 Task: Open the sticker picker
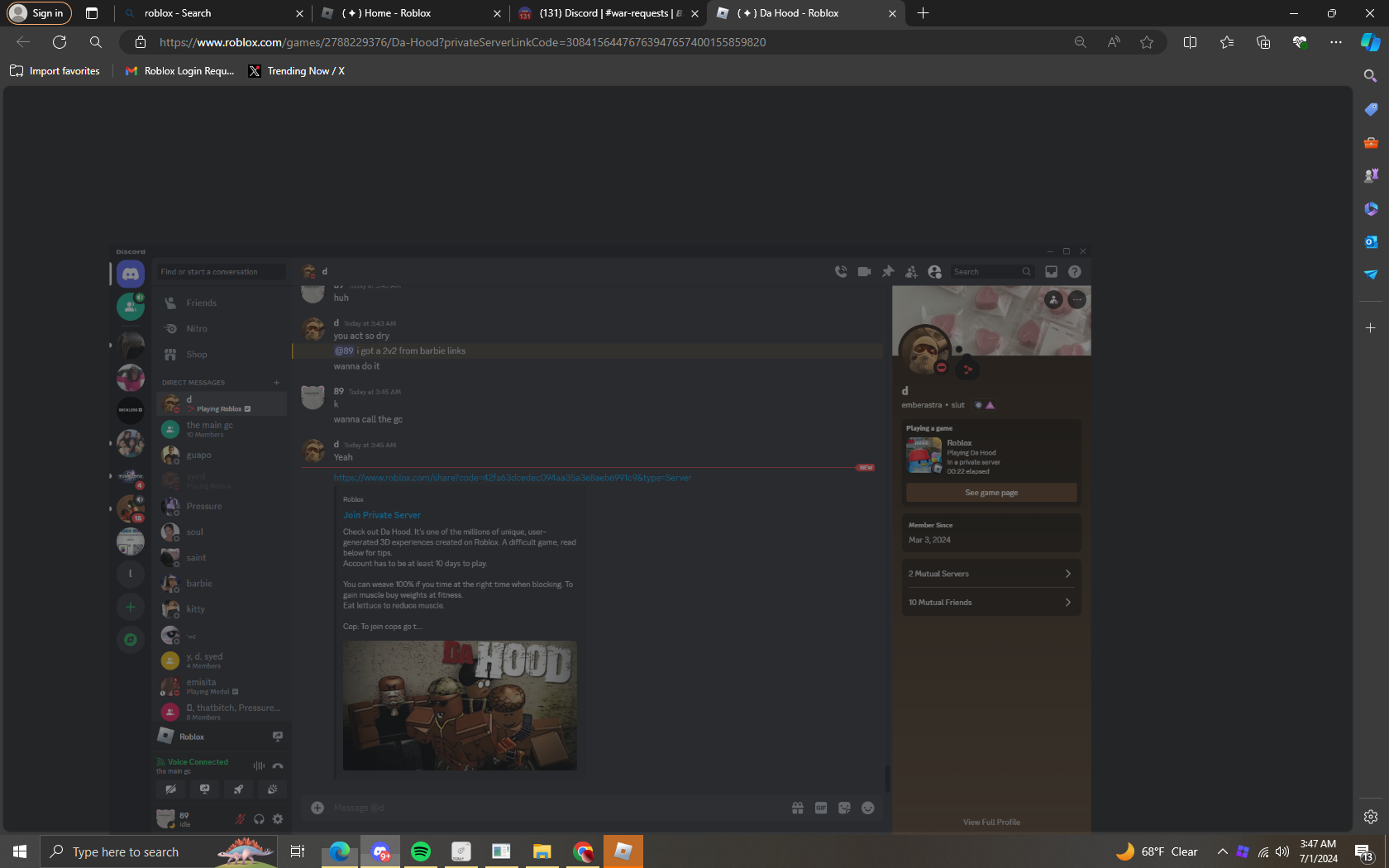coord(844,808)
